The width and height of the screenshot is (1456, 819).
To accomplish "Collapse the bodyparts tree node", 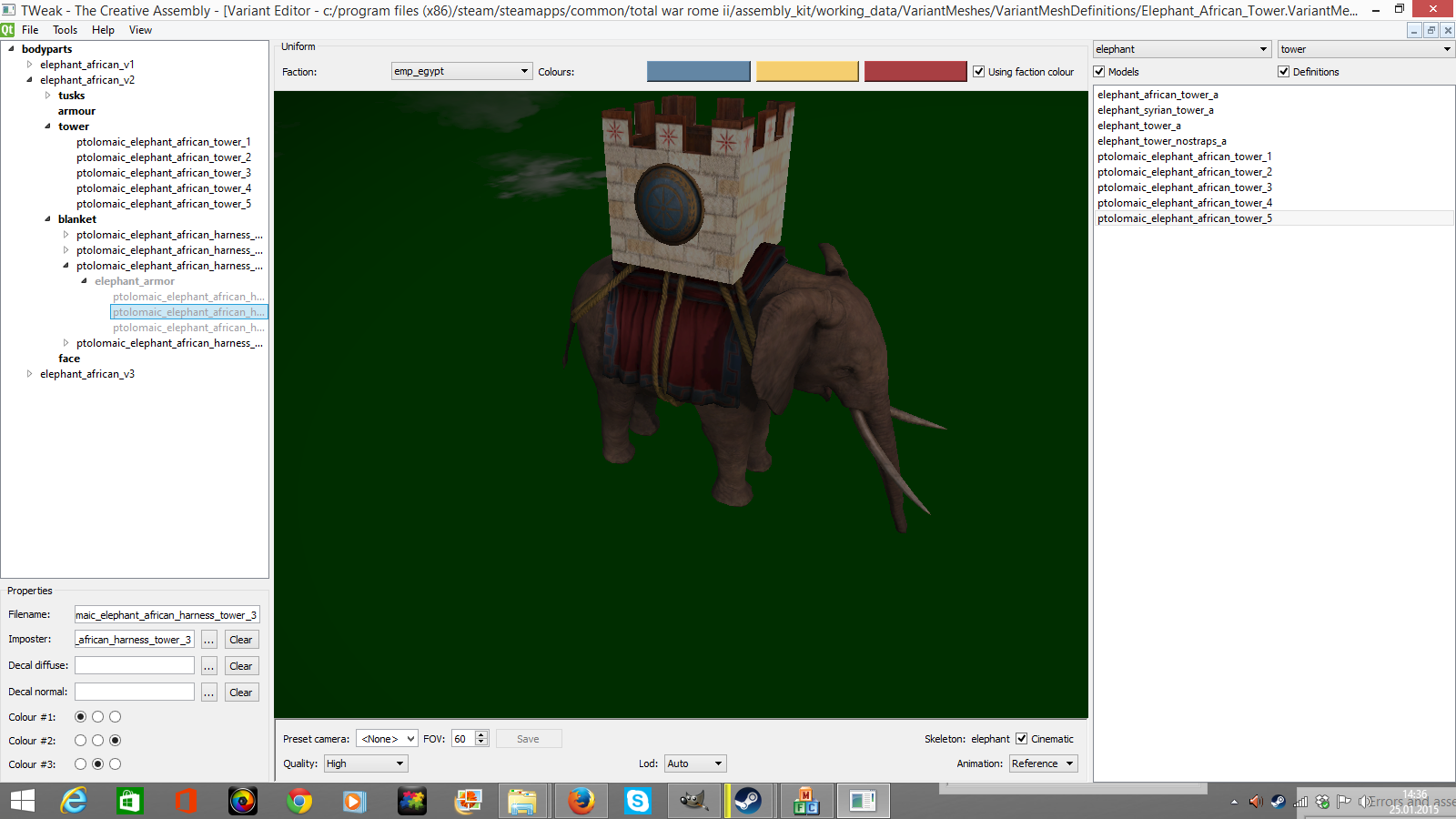I will (11, 49).
